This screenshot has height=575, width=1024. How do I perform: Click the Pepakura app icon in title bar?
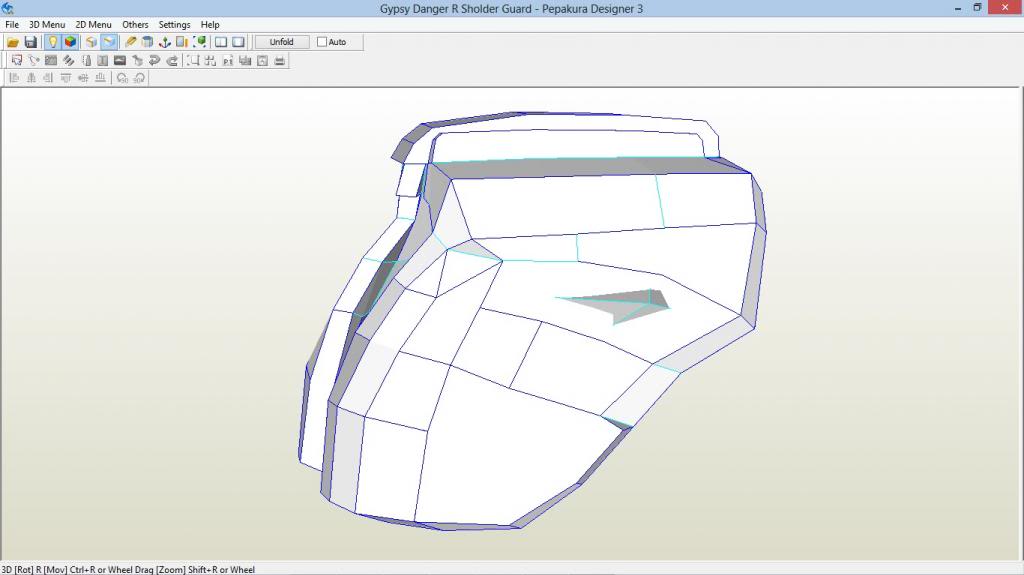click(8, 7)
